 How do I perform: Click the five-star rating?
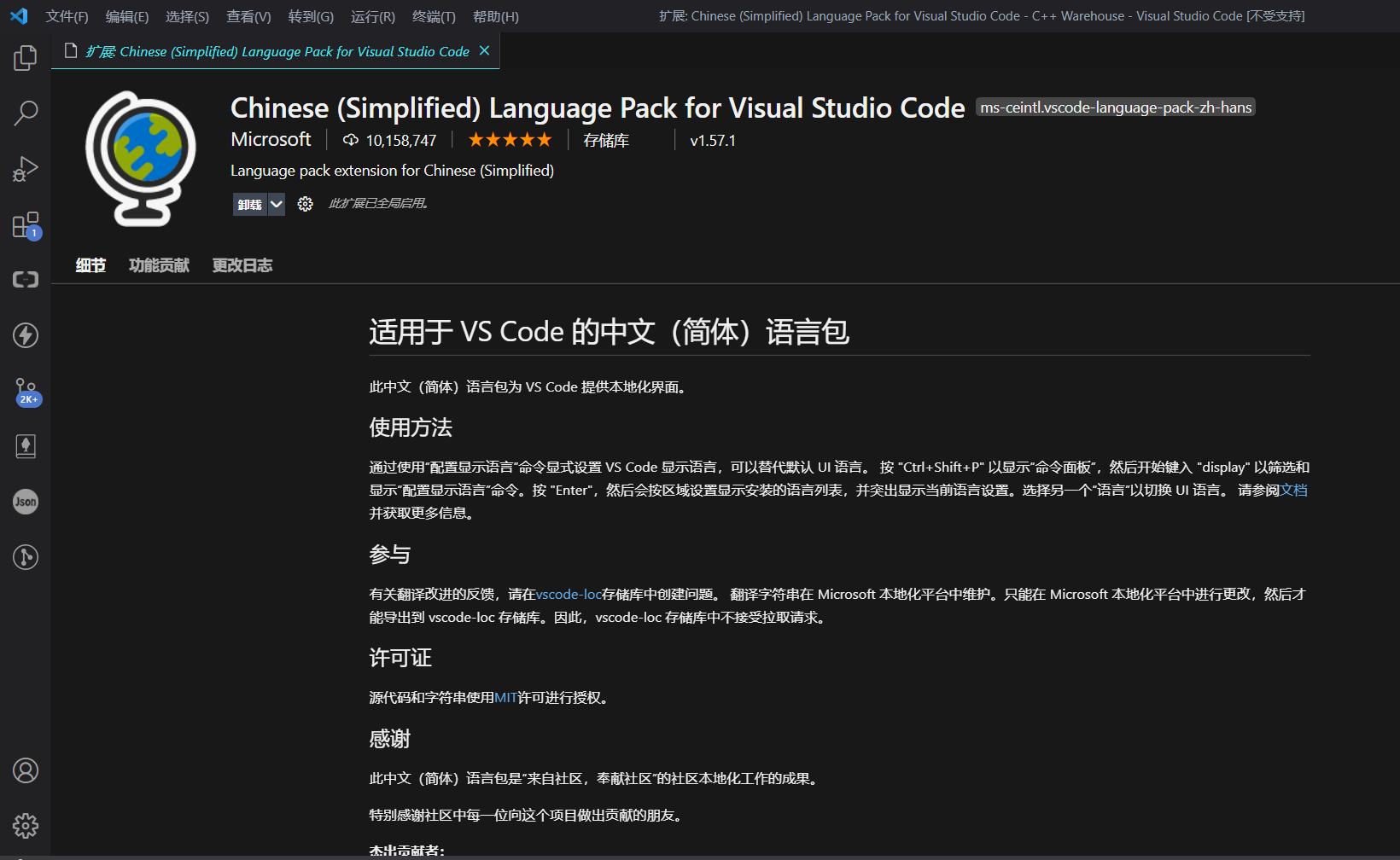(x=510, y=140)
